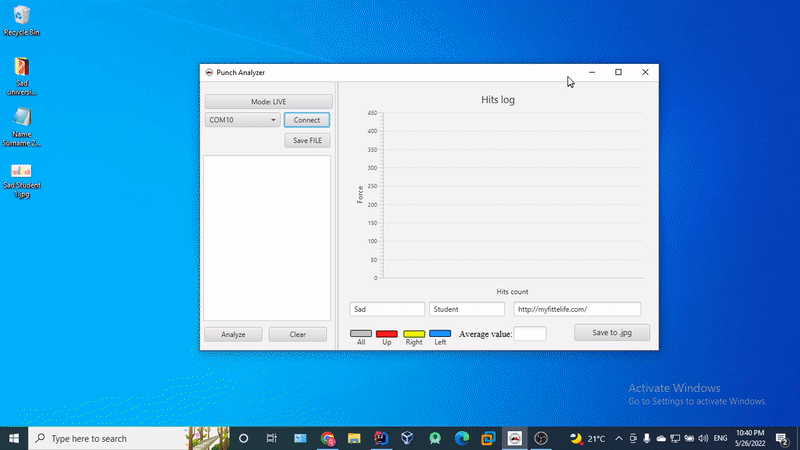This screenshot has width=800, height=450.
Task: Open VirtualBox cube icon in taskbar
Action: coord(407,438)
